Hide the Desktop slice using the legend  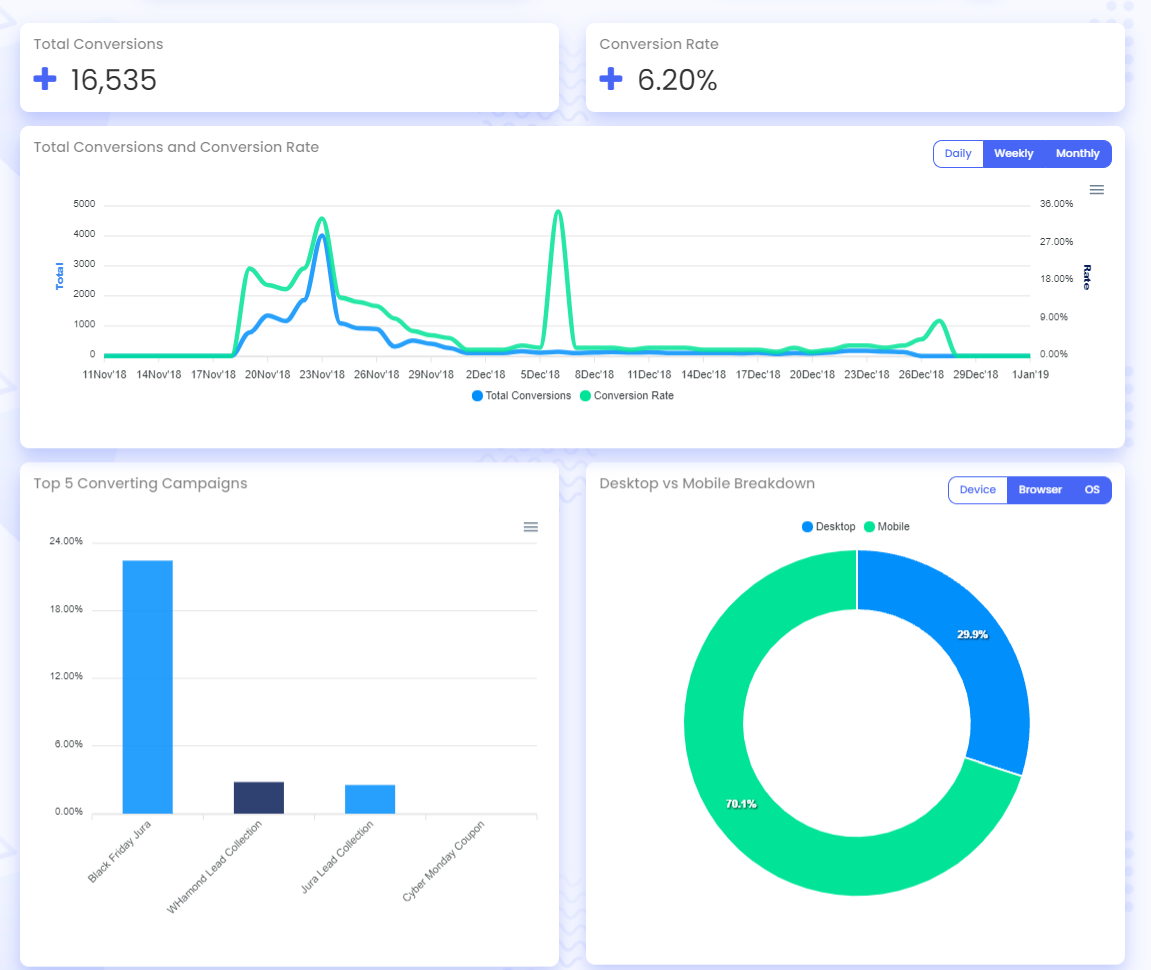point(828,526)
